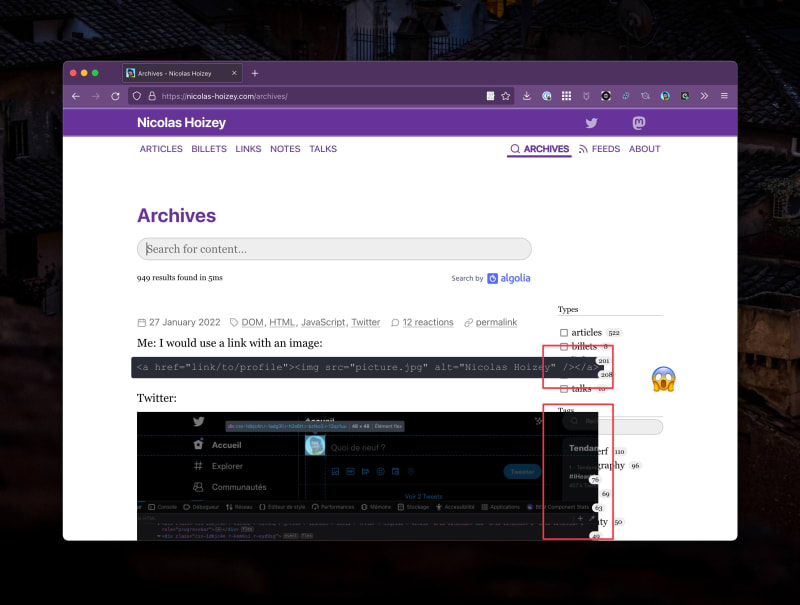
Task: Open the 12 reactions link
Action: click(428, 322)
